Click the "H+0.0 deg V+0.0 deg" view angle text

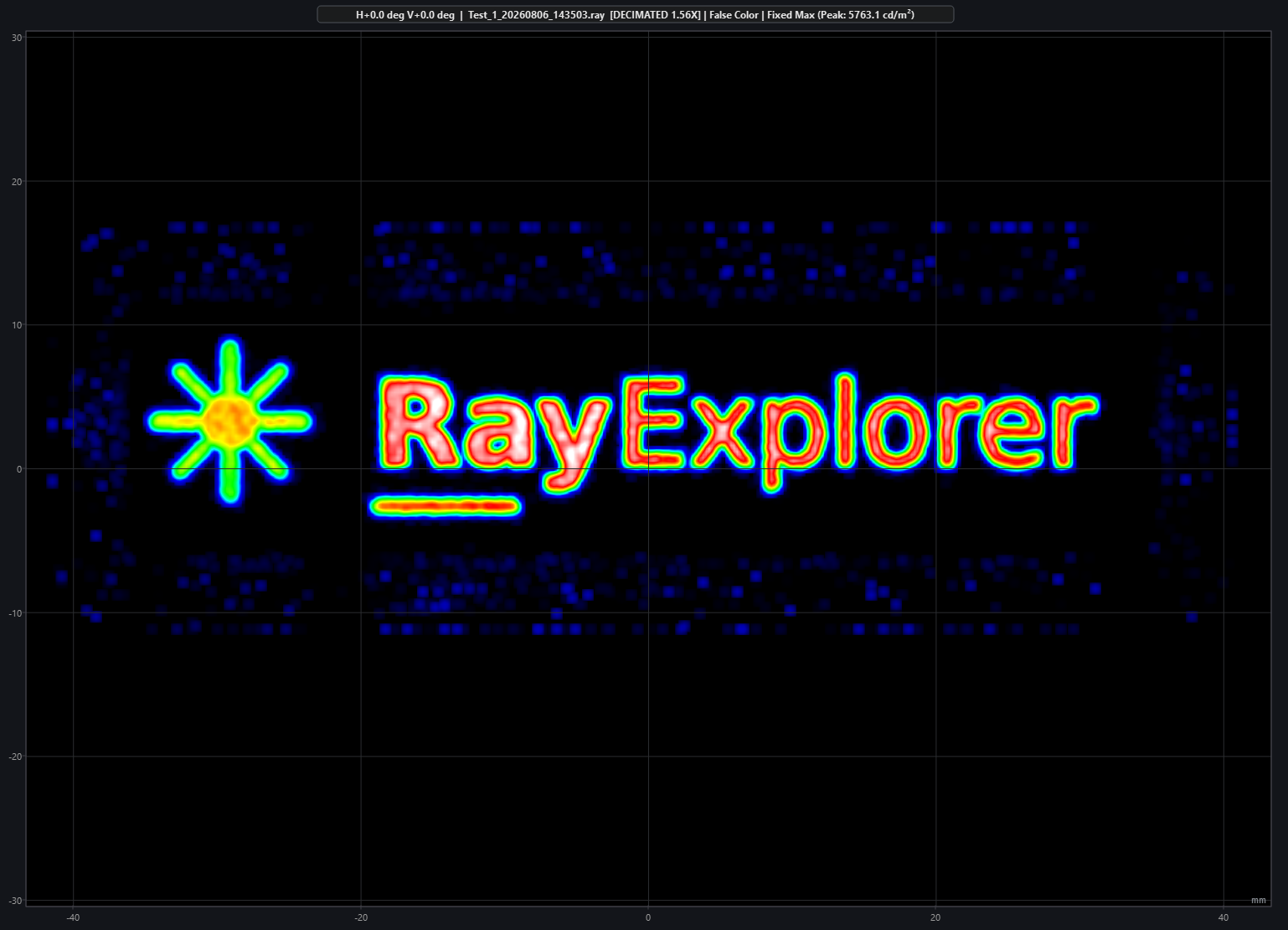pos(405,15)
